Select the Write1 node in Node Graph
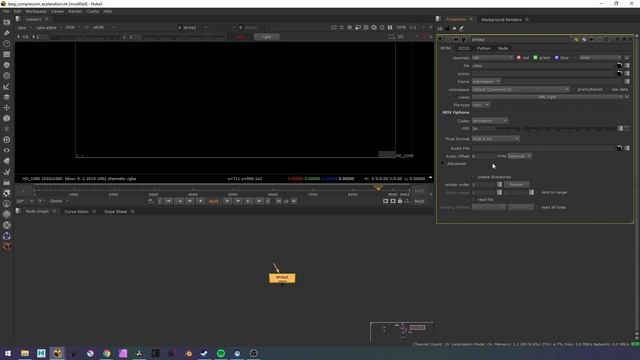Viewport: 640px width, 360px height. (x=282, y=278)
